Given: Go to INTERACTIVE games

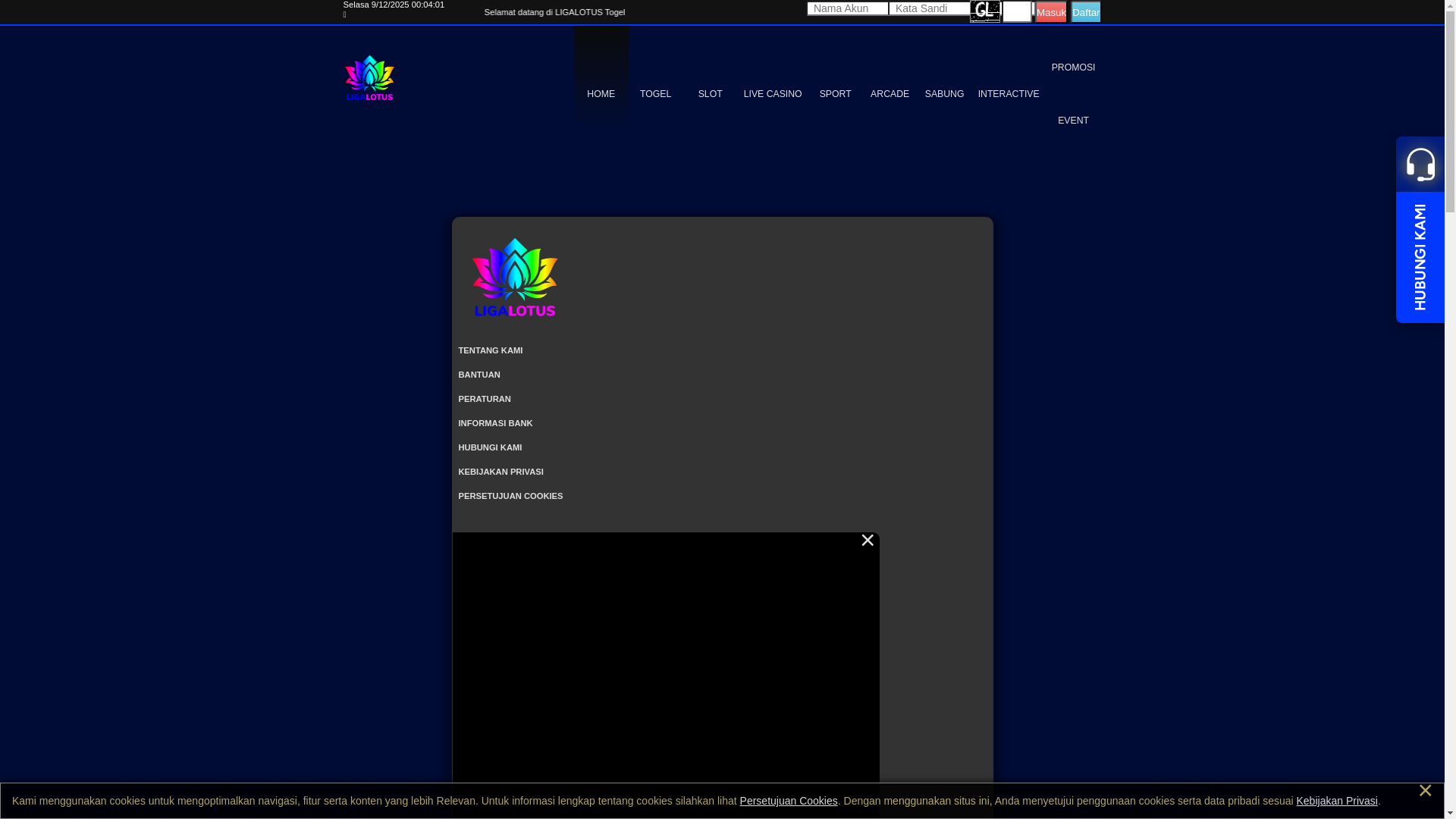Looking at the screenshot, I should (1009, 94).
